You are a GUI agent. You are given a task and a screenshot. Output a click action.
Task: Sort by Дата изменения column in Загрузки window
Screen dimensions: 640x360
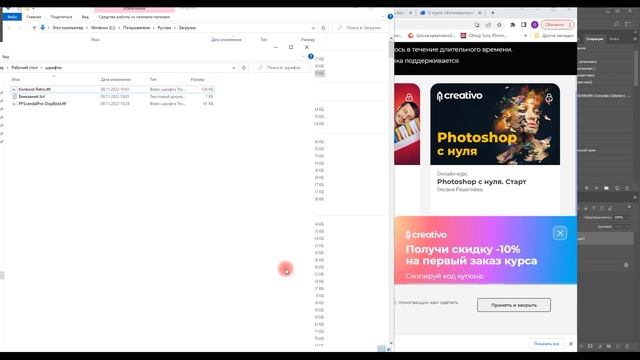coord(226,40)
